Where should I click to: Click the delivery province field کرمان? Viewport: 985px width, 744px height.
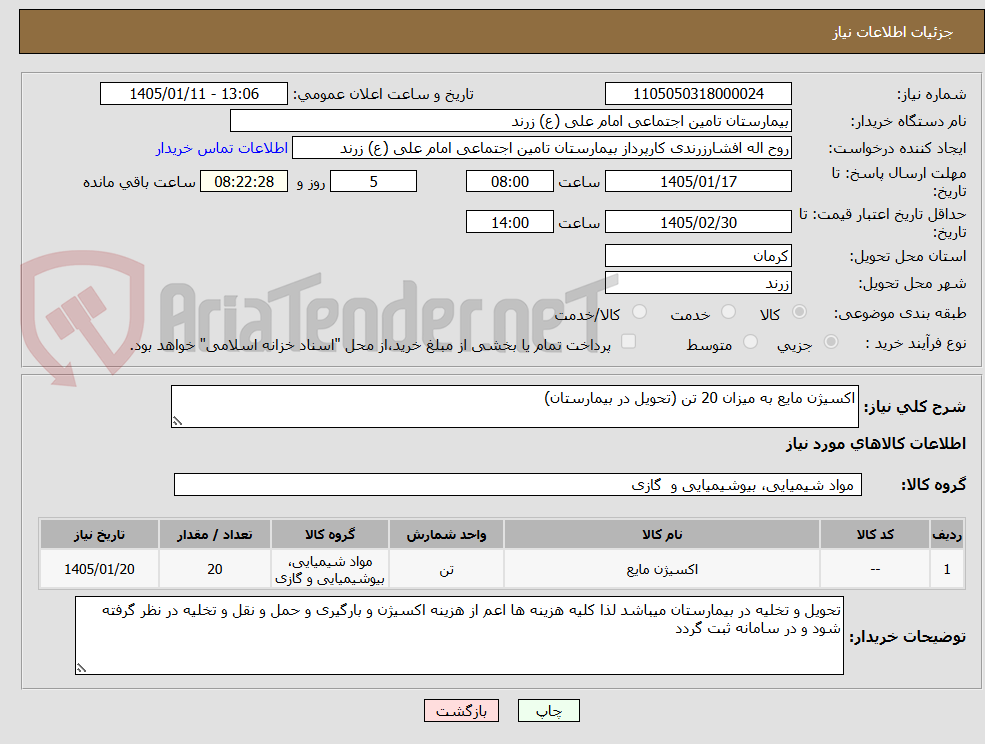pyautogui.click(x=698, y=256)
